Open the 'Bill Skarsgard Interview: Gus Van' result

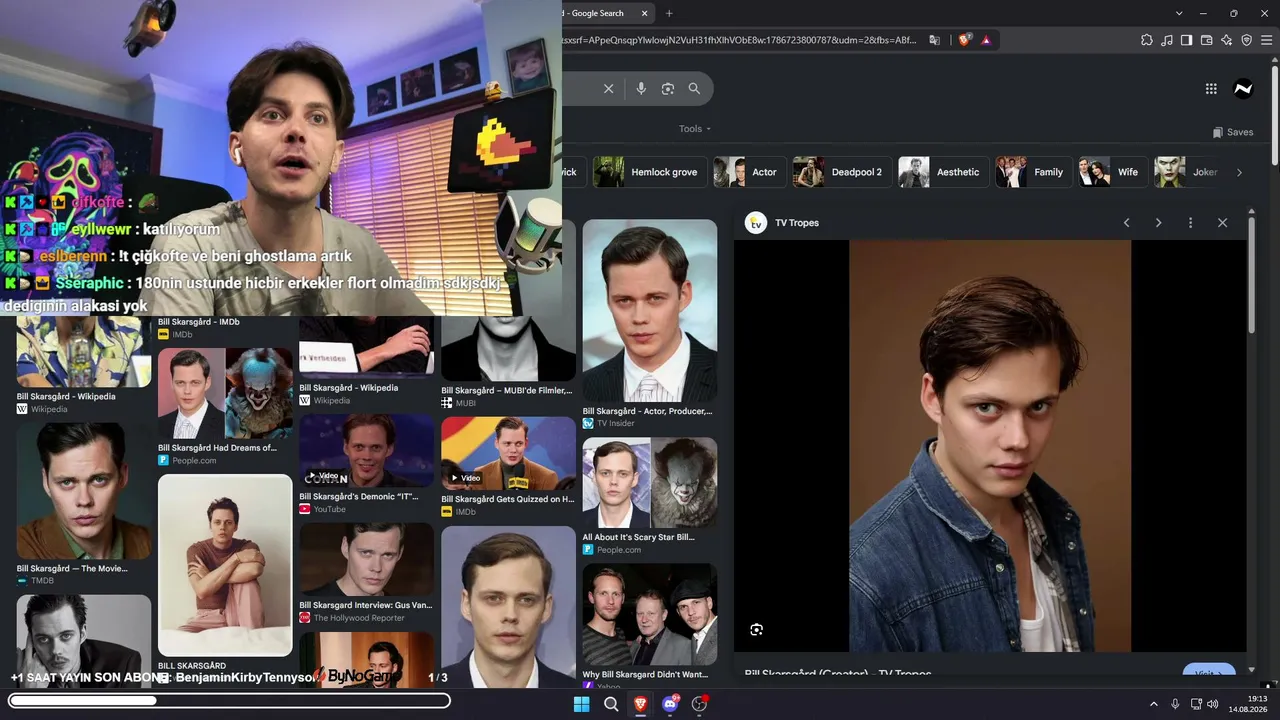[x=367, y=559]
